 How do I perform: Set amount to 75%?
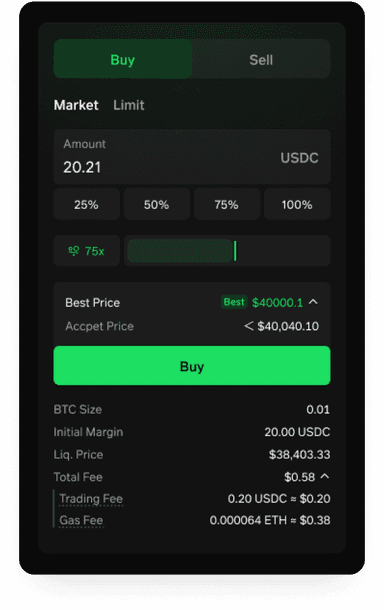coord(227,205)
